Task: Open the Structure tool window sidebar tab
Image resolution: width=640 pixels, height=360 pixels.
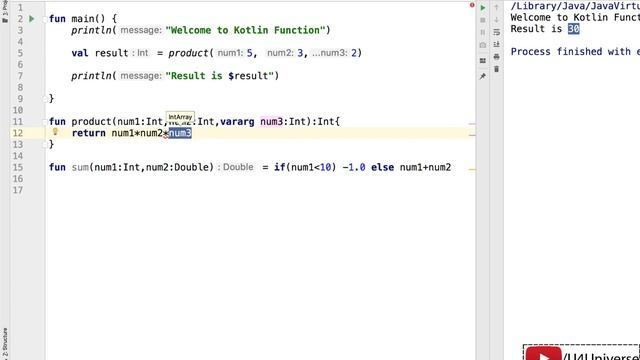Action: tap(4, 344)
